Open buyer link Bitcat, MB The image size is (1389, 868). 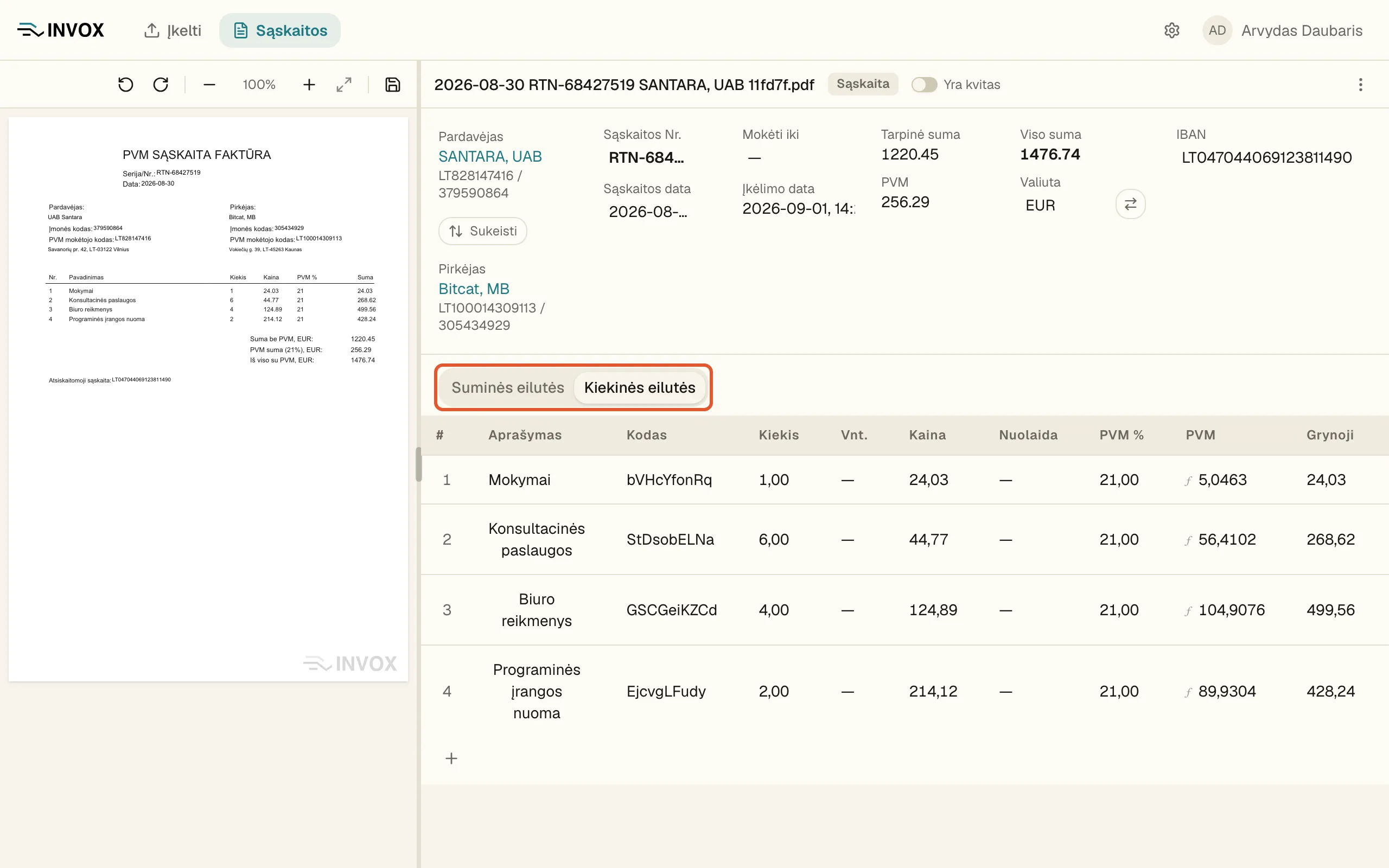474,289
